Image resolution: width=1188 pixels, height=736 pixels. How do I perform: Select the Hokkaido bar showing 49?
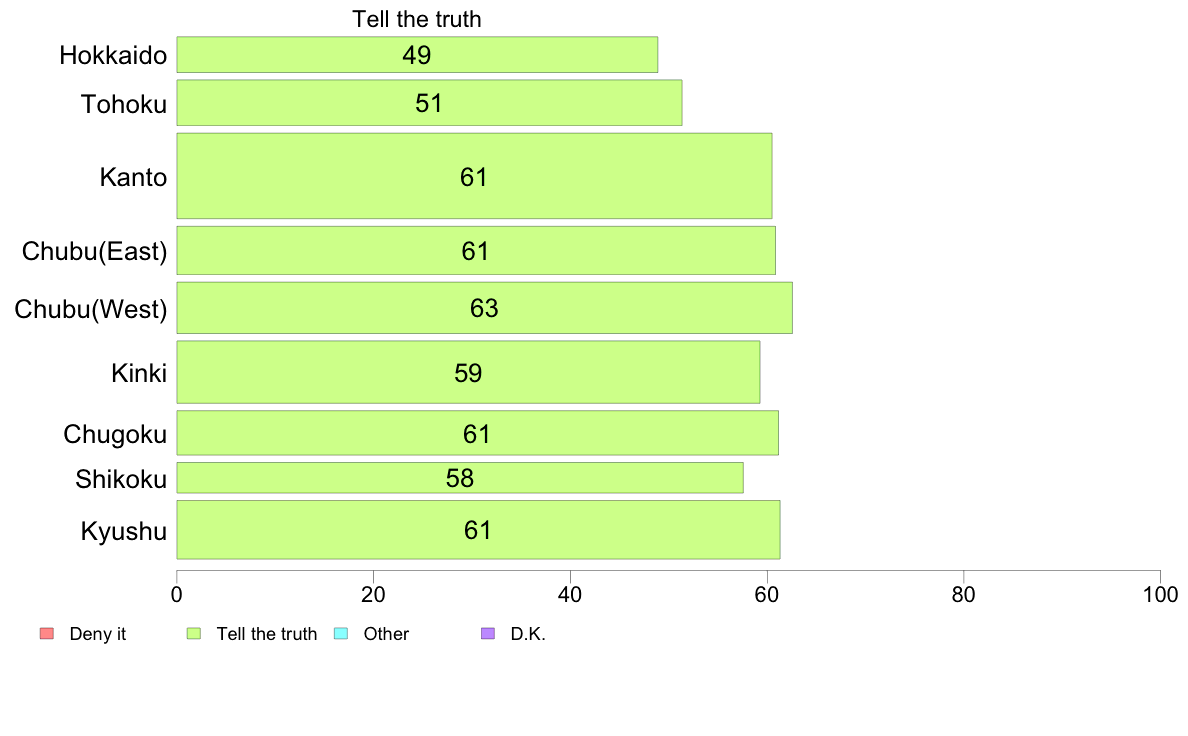tap(417, 55)
